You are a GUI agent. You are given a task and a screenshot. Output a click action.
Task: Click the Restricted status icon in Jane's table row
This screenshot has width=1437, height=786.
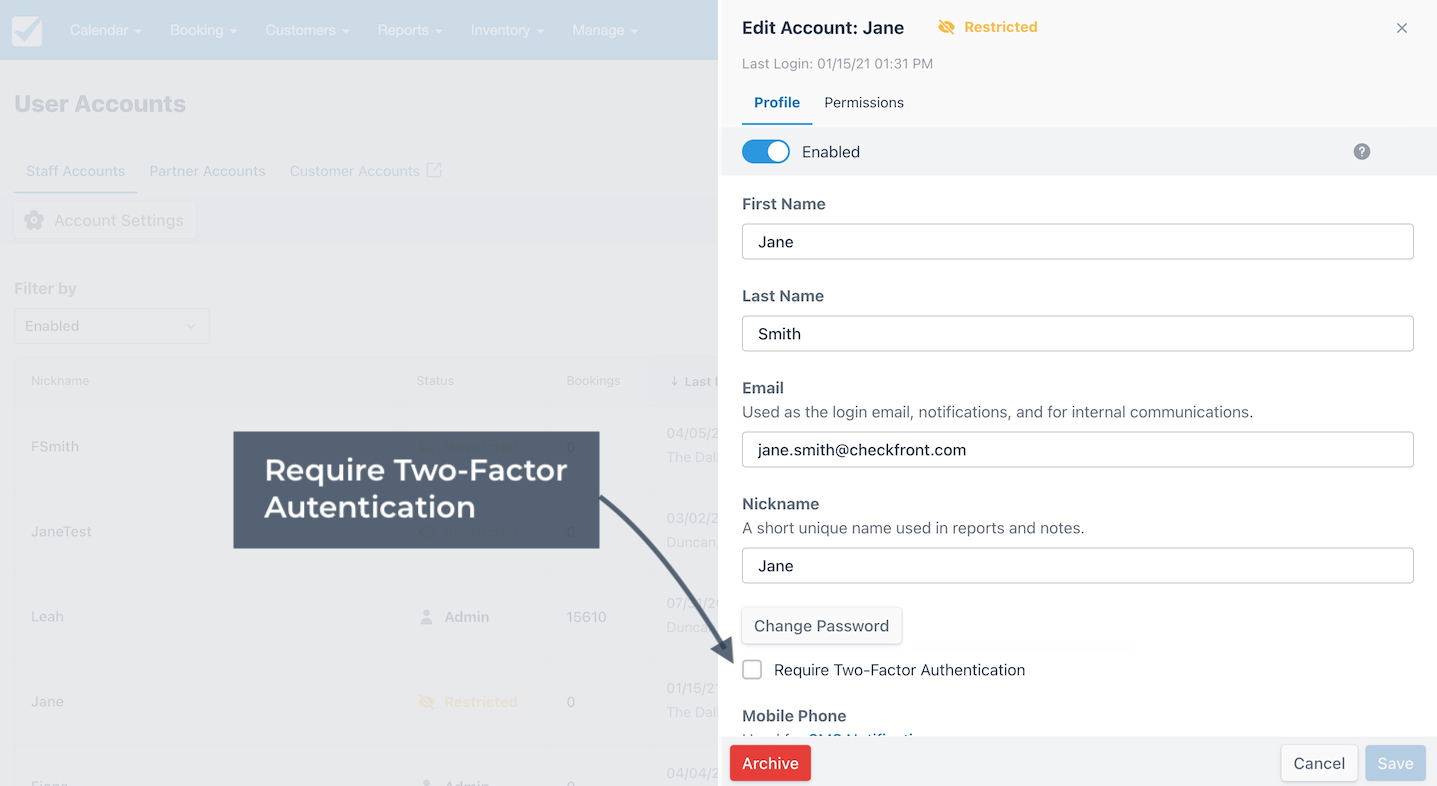(x=427, y=701)
